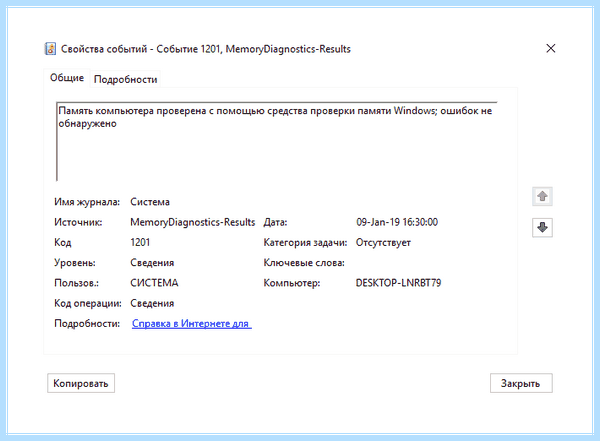This screenshot has width=600, height=441.
Task: Select the Общие tab
Action: pos(67,78)
